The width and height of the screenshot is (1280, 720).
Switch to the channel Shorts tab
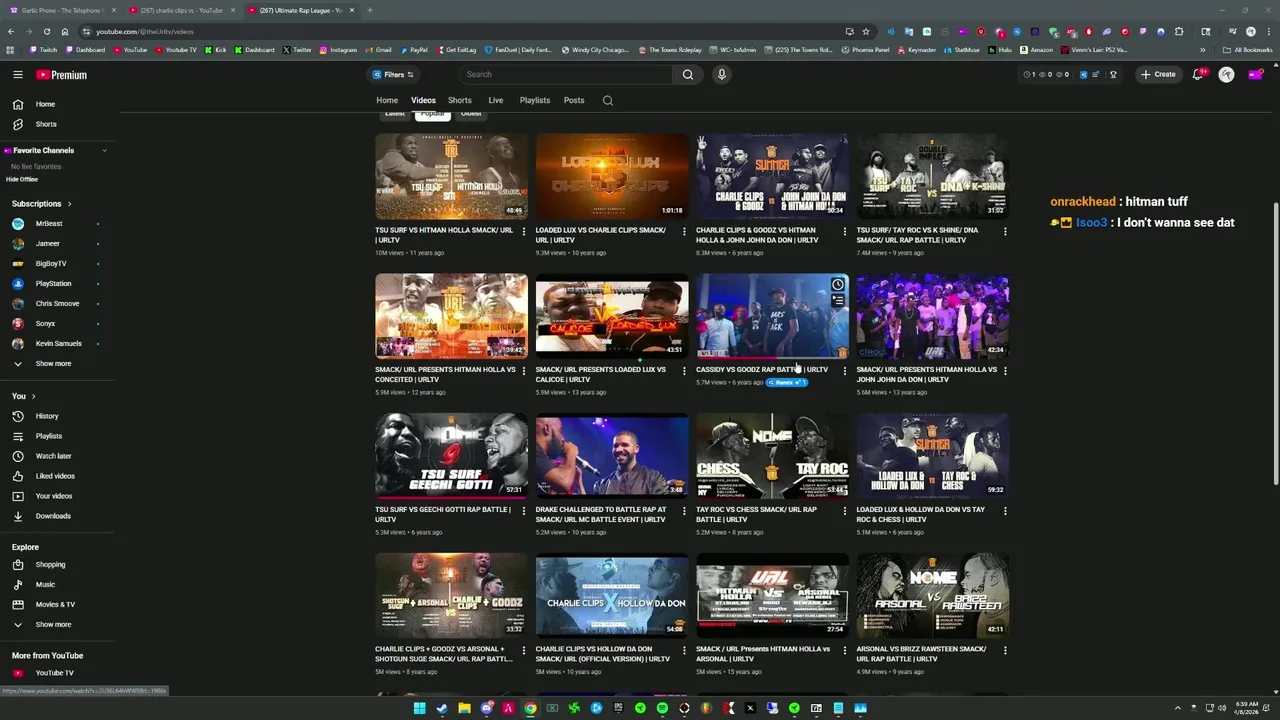tap(460, 100)
